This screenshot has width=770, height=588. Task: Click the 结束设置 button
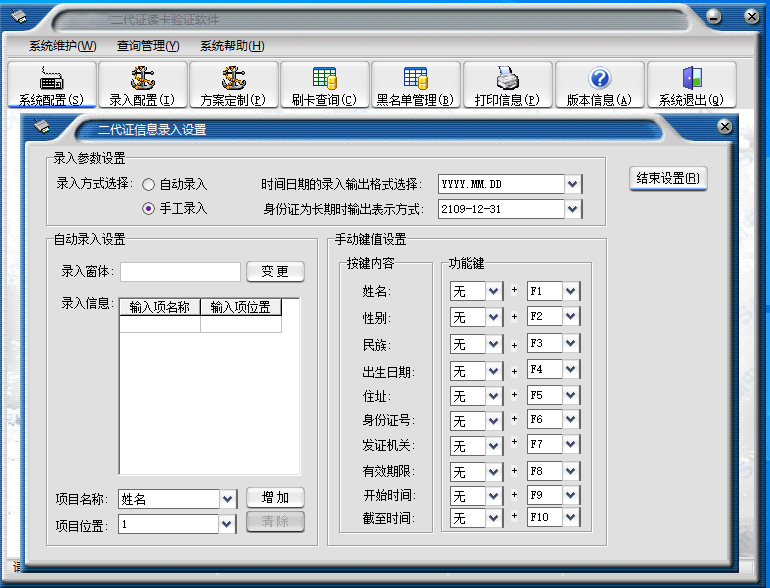pos(669,179)
